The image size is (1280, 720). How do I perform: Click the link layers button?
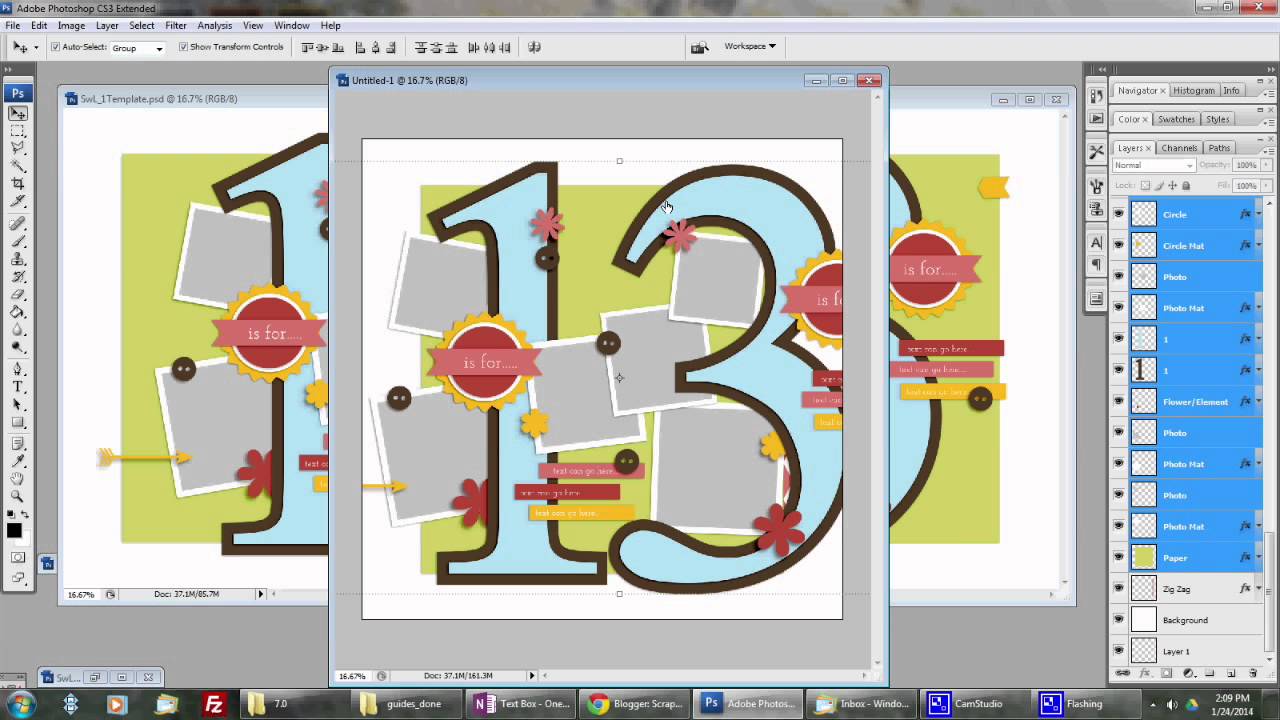point(1124,674)
